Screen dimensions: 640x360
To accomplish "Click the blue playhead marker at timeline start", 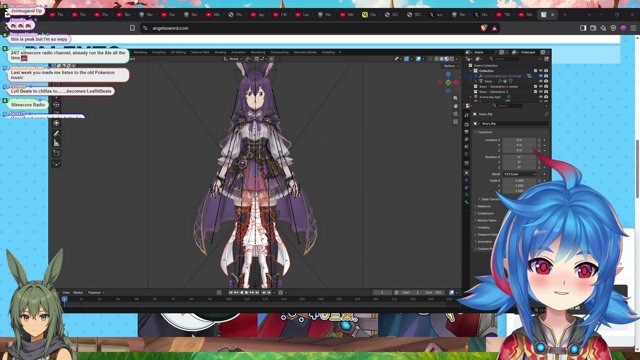I will [64, 299].
